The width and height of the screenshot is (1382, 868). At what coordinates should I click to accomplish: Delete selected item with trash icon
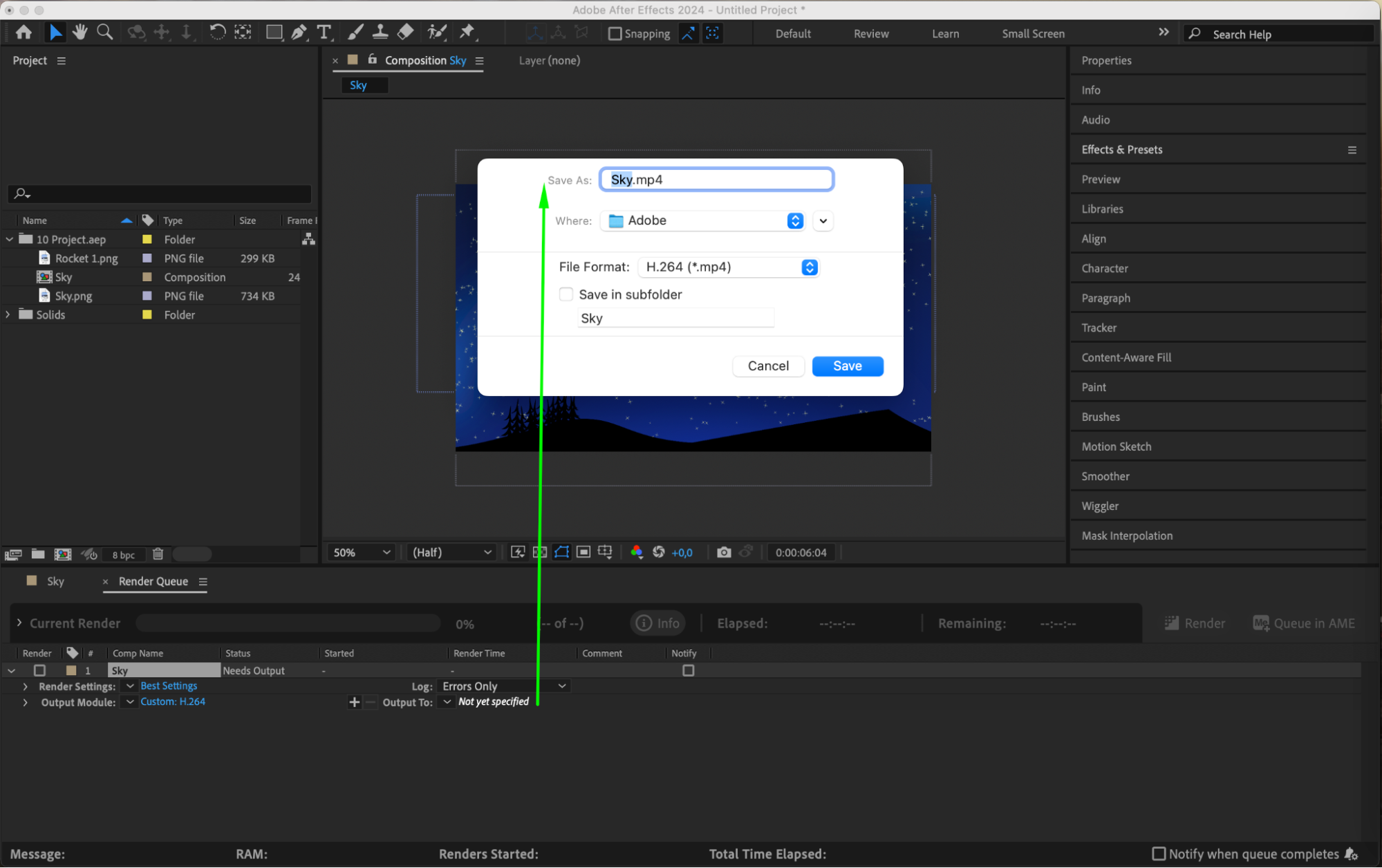coord(158,554)
